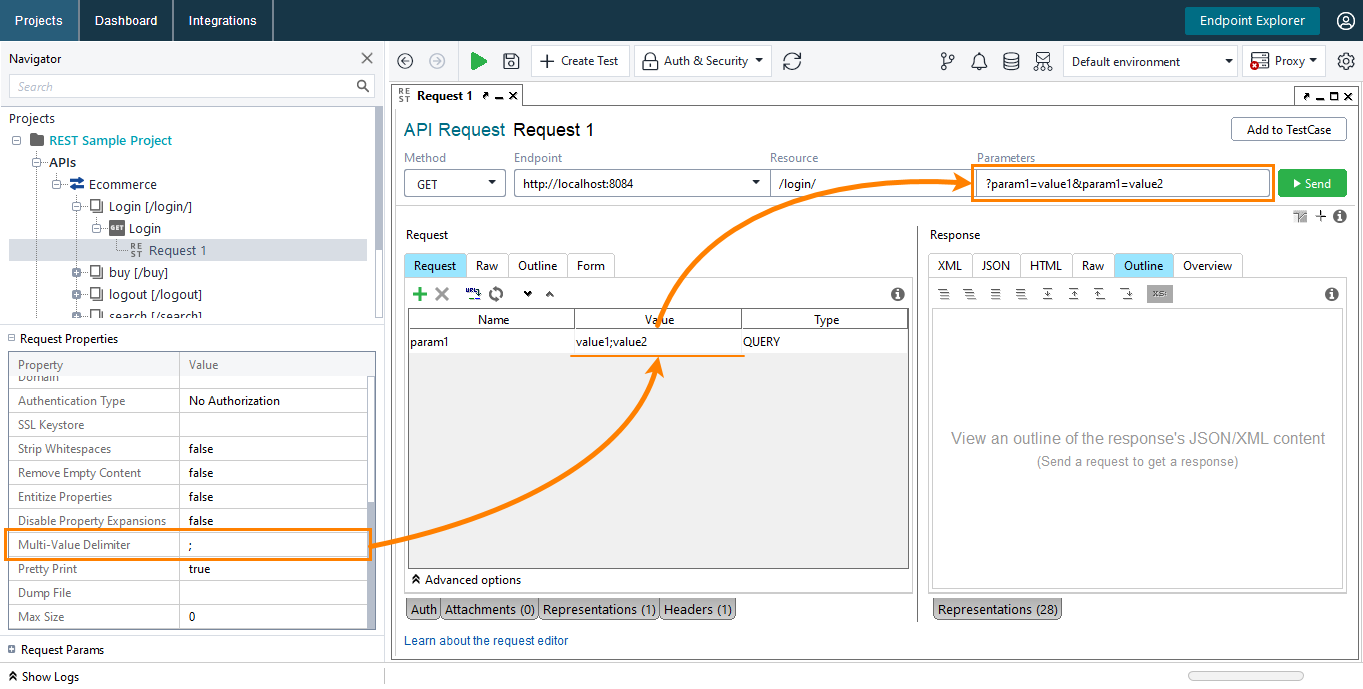Open the Form tab in the Request pane
The height and width of the screenshot is (689, 1363).
point(591,266)
